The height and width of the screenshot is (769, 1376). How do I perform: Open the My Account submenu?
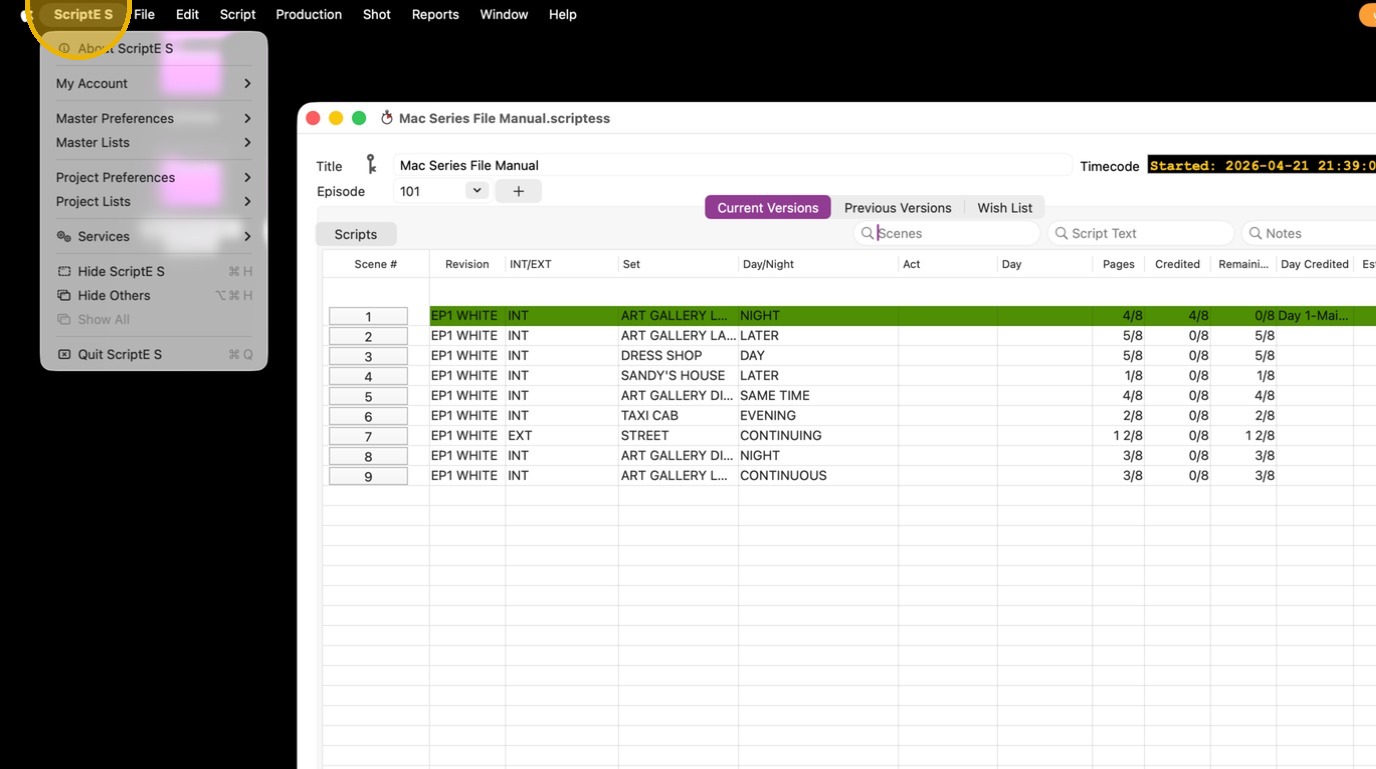154,83
